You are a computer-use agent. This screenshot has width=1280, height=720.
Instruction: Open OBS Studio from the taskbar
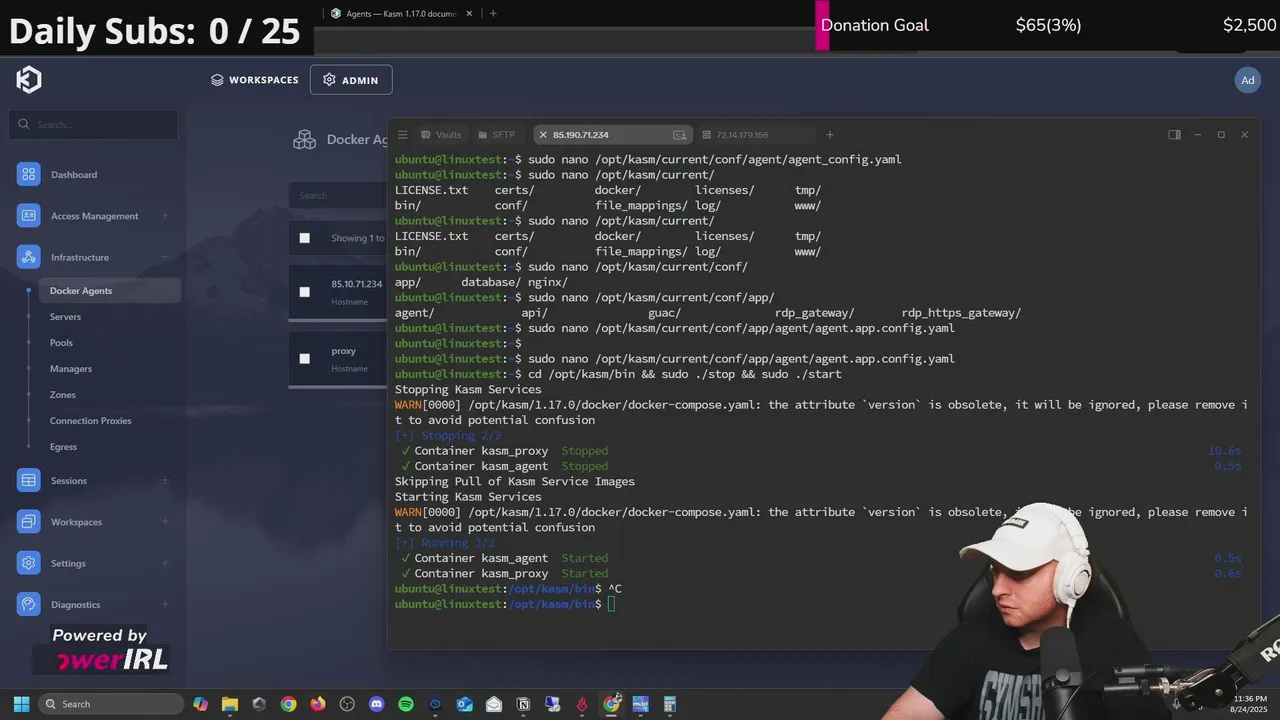point(347,704)
